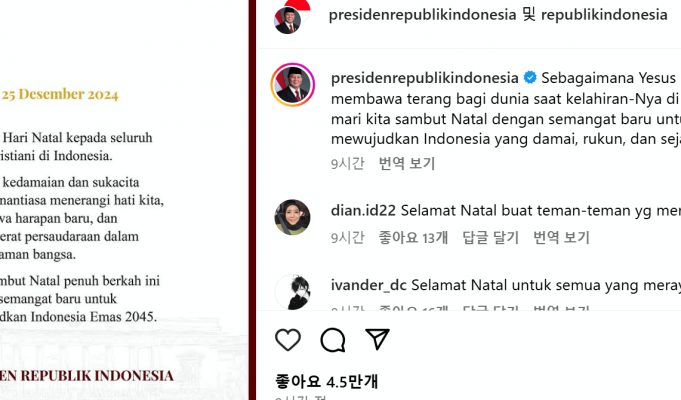Show translation under the caption
Image resolution: width=681 pixels, height=400 pixels.
click(407, 164)
